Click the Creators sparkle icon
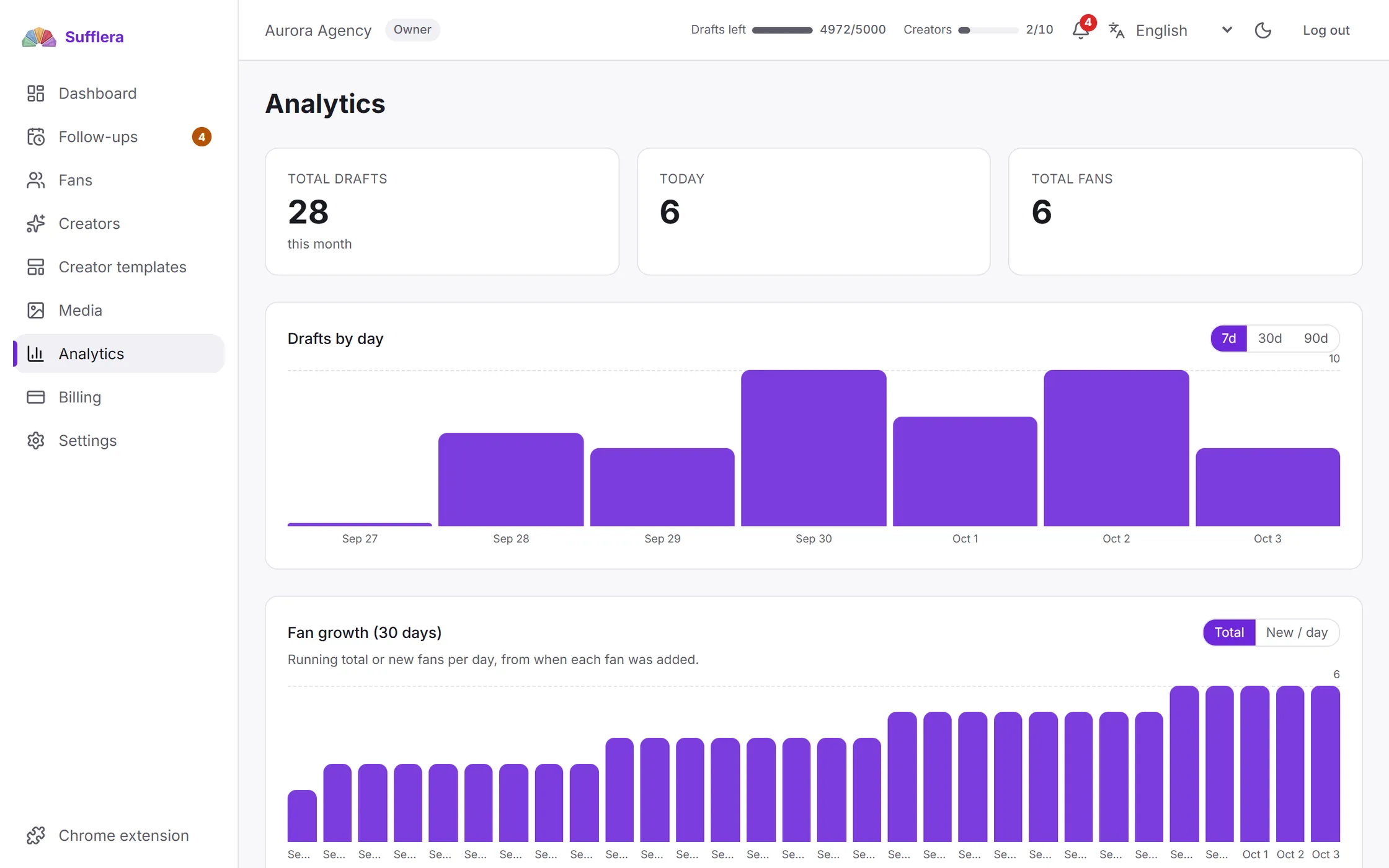 click(36, 224)
